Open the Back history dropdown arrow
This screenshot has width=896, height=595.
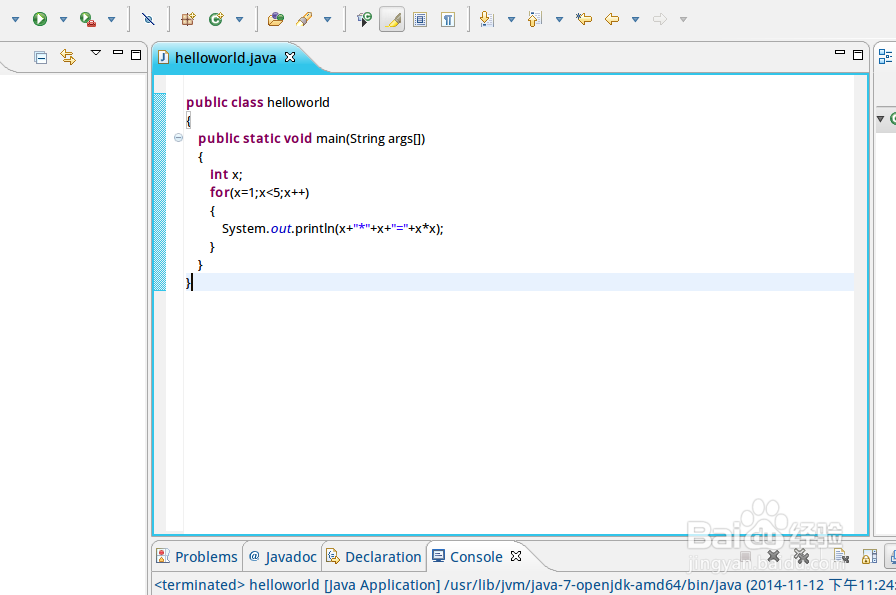pyautogui.click(x=635, y=19)
